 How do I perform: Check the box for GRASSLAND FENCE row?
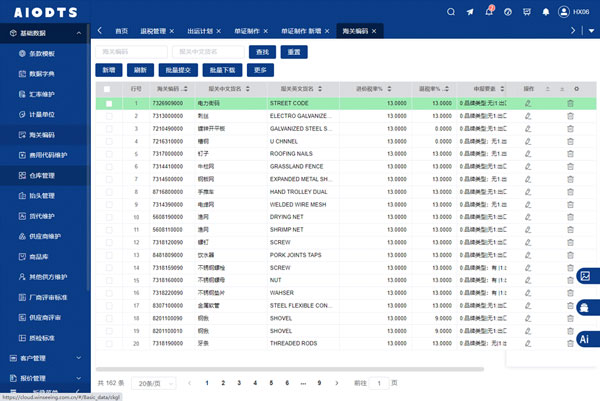click(108, 168)
